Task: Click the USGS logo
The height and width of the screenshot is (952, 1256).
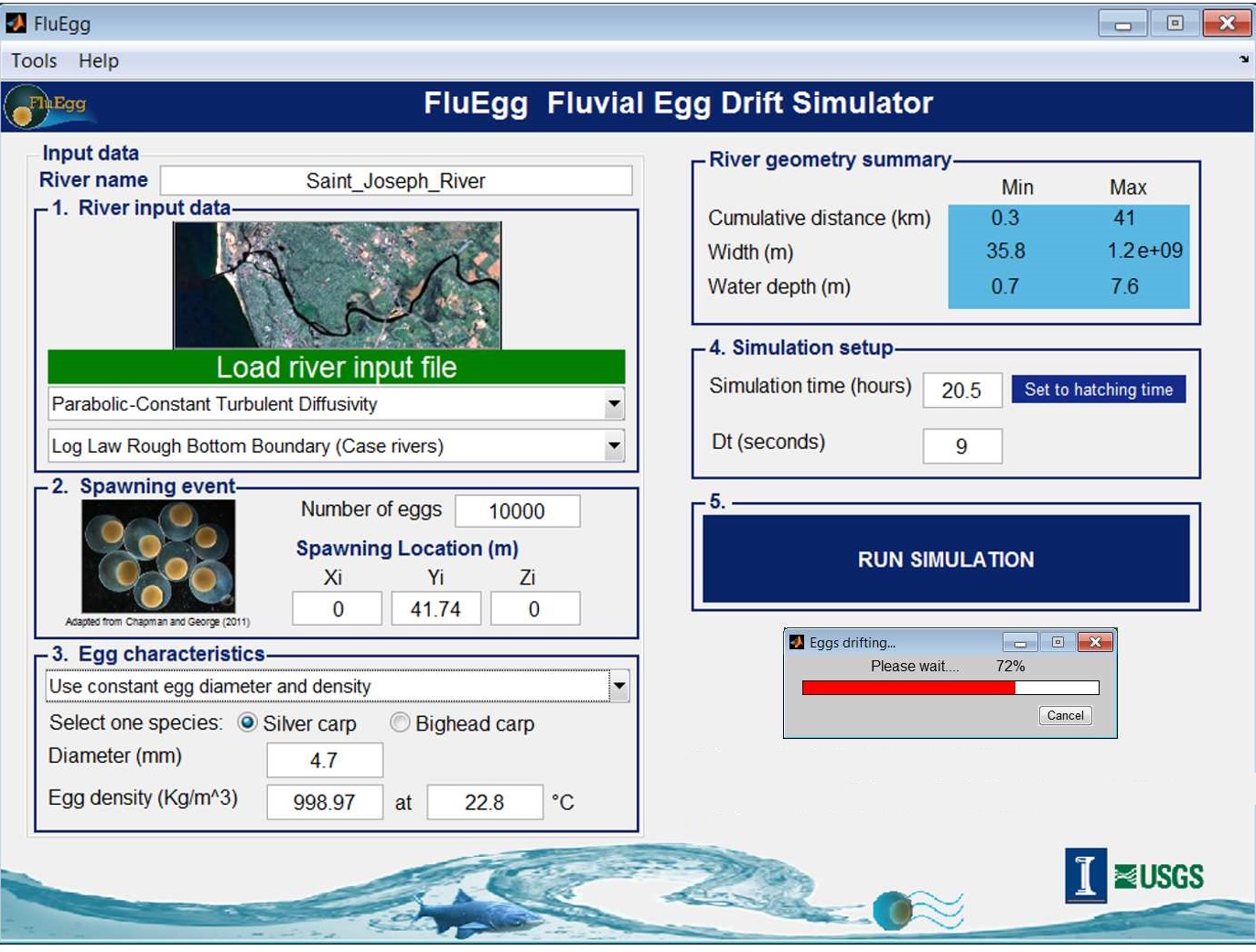Action: coord(1158,876)
